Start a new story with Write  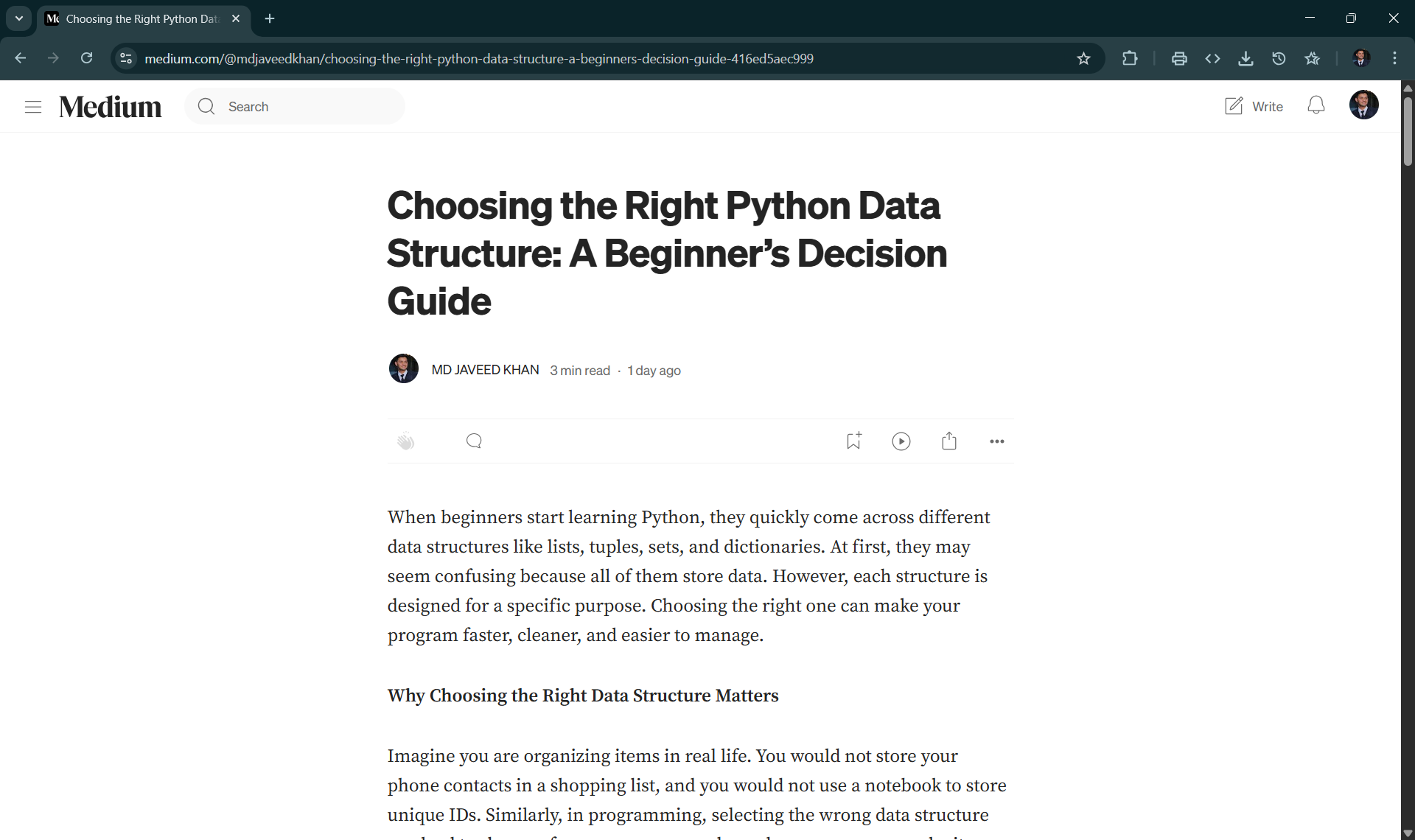(1254, 106)
